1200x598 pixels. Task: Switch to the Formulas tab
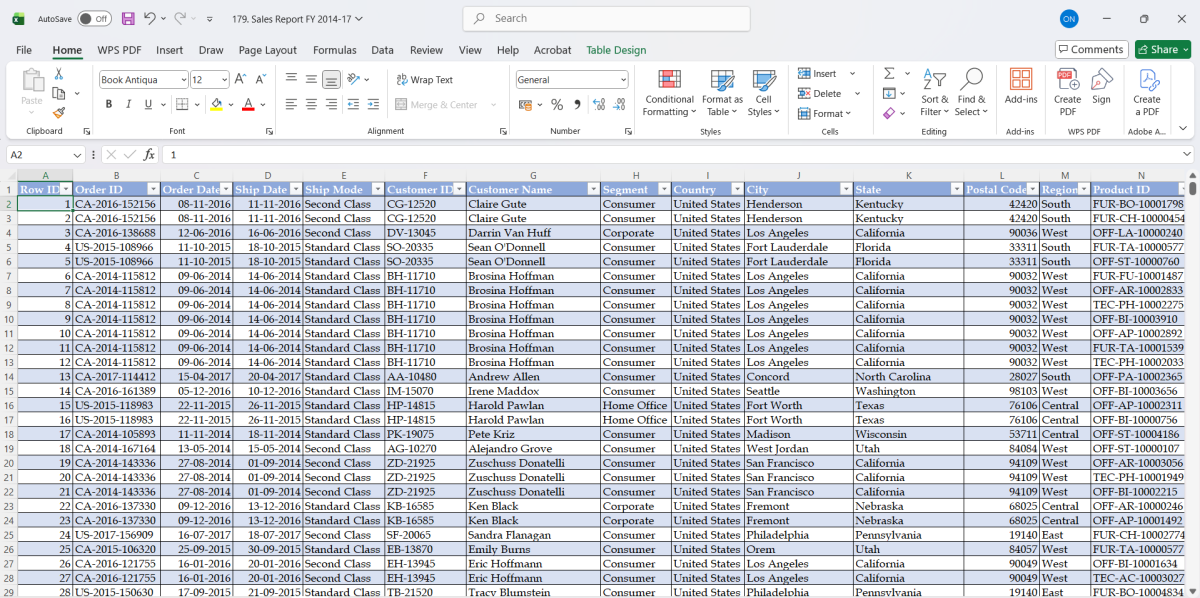click(334, 50)
